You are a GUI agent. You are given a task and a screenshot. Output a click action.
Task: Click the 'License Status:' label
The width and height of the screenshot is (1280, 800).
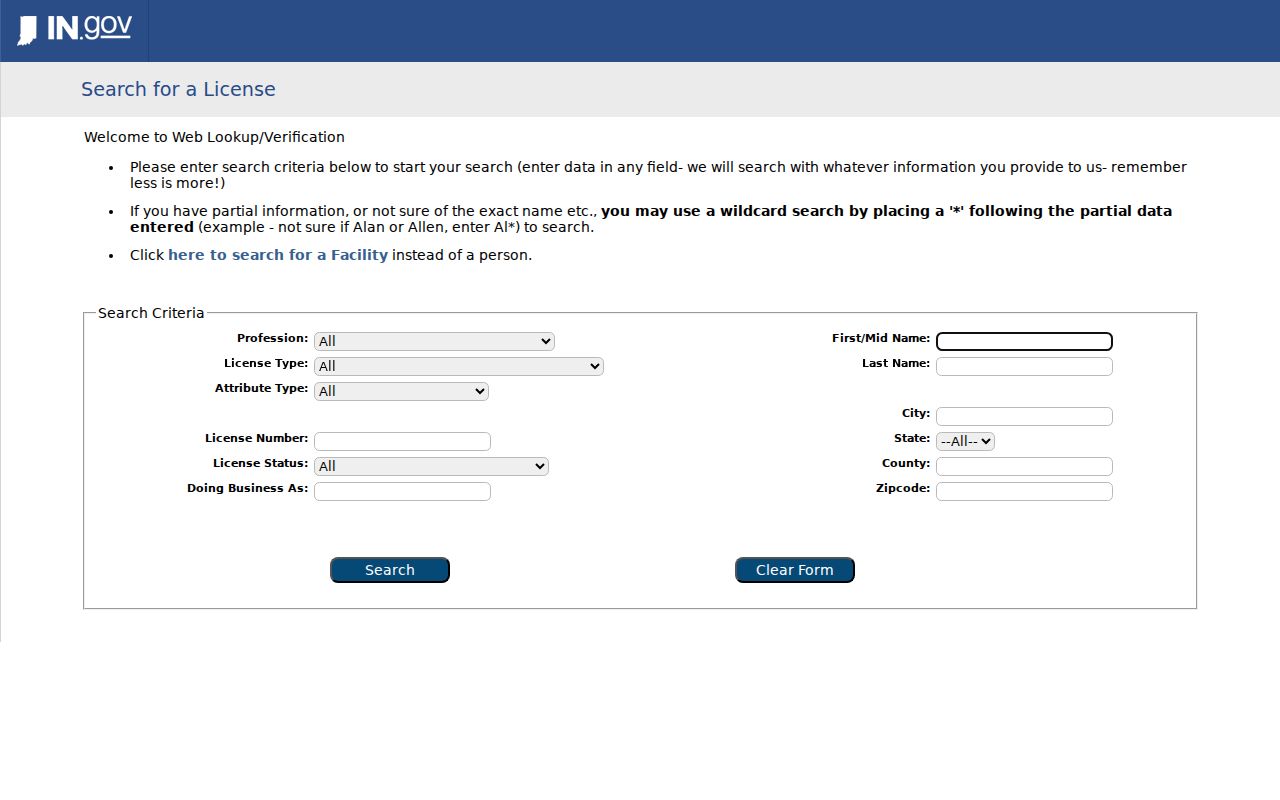pos(261,463)
